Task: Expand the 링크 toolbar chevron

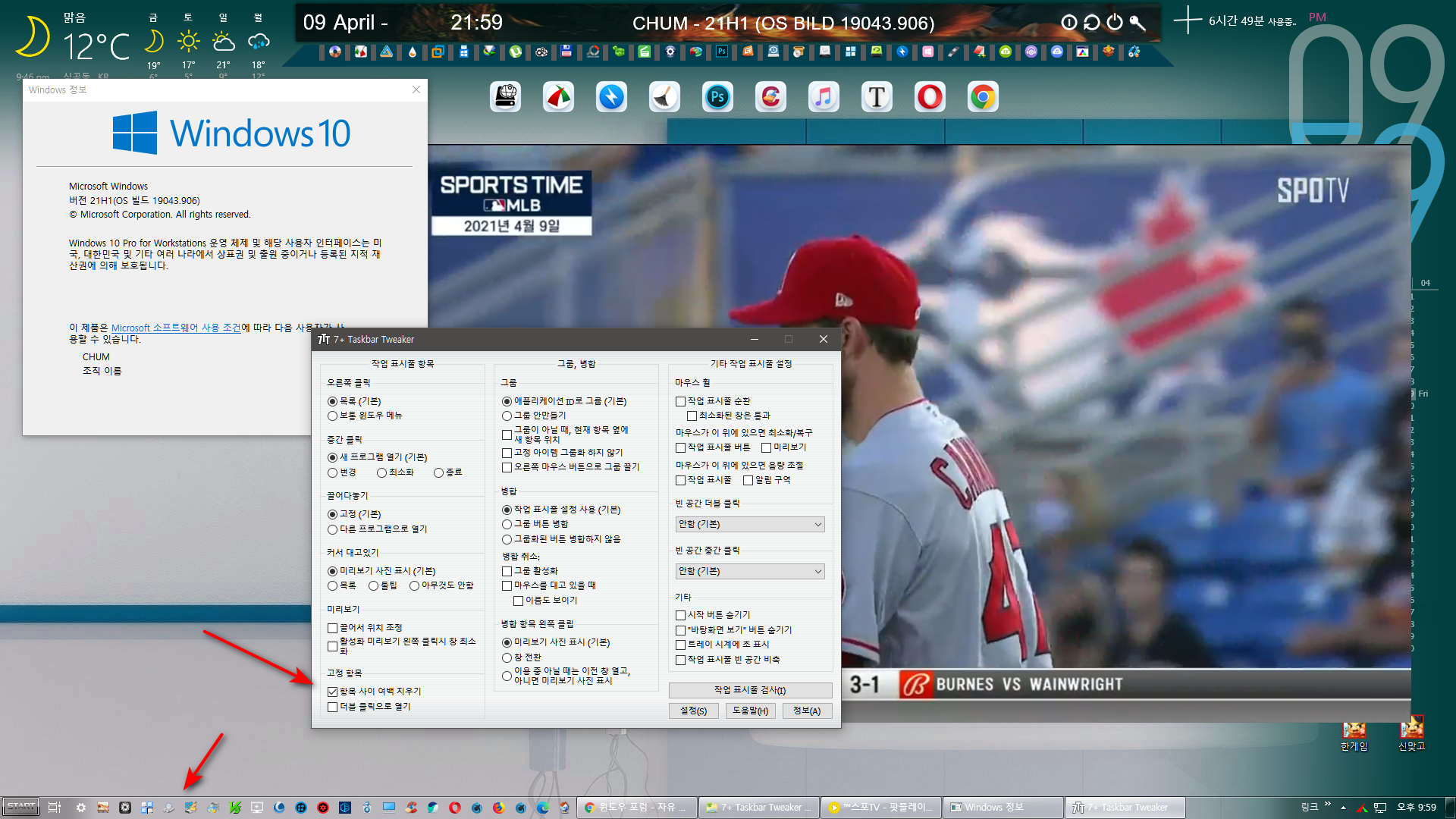Action: (1327, 804)
